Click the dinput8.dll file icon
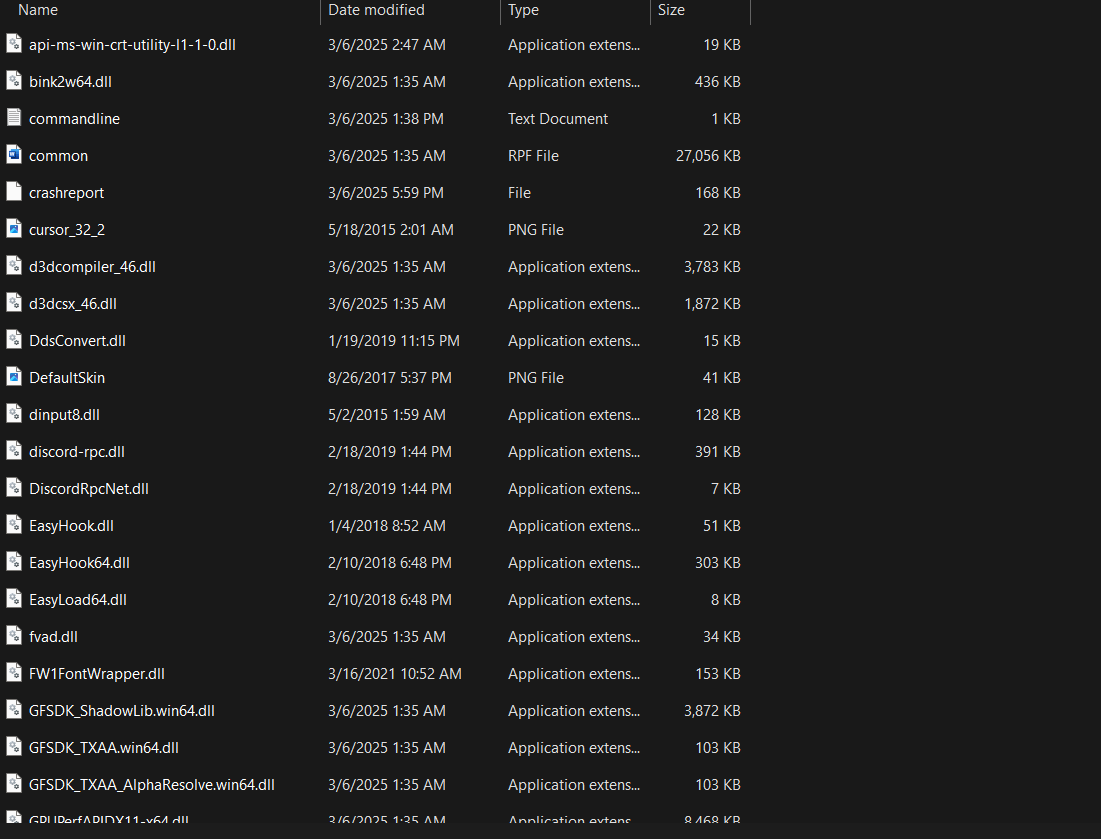Viewport: 1101px width, 839px height. click(x=14, y=414)
